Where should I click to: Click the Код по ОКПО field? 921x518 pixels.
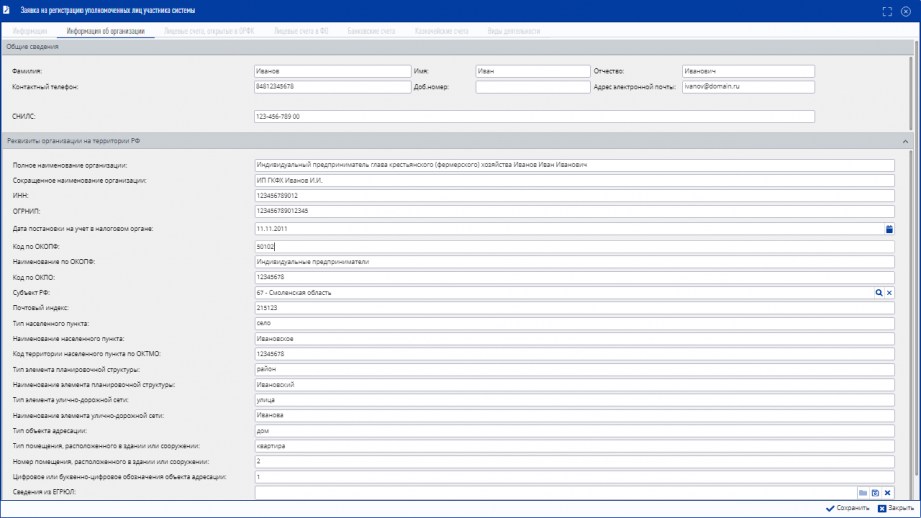pos(574,277)
